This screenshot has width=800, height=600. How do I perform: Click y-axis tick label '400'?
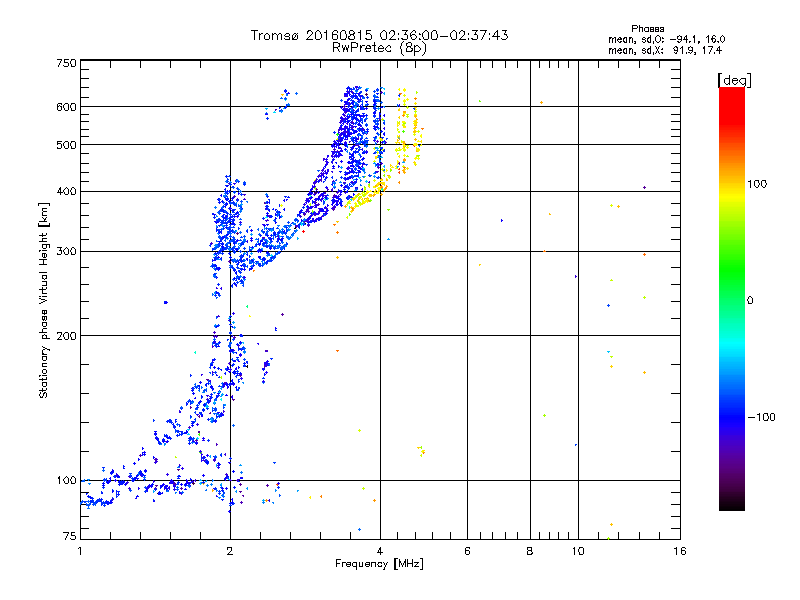coord(66,191)
